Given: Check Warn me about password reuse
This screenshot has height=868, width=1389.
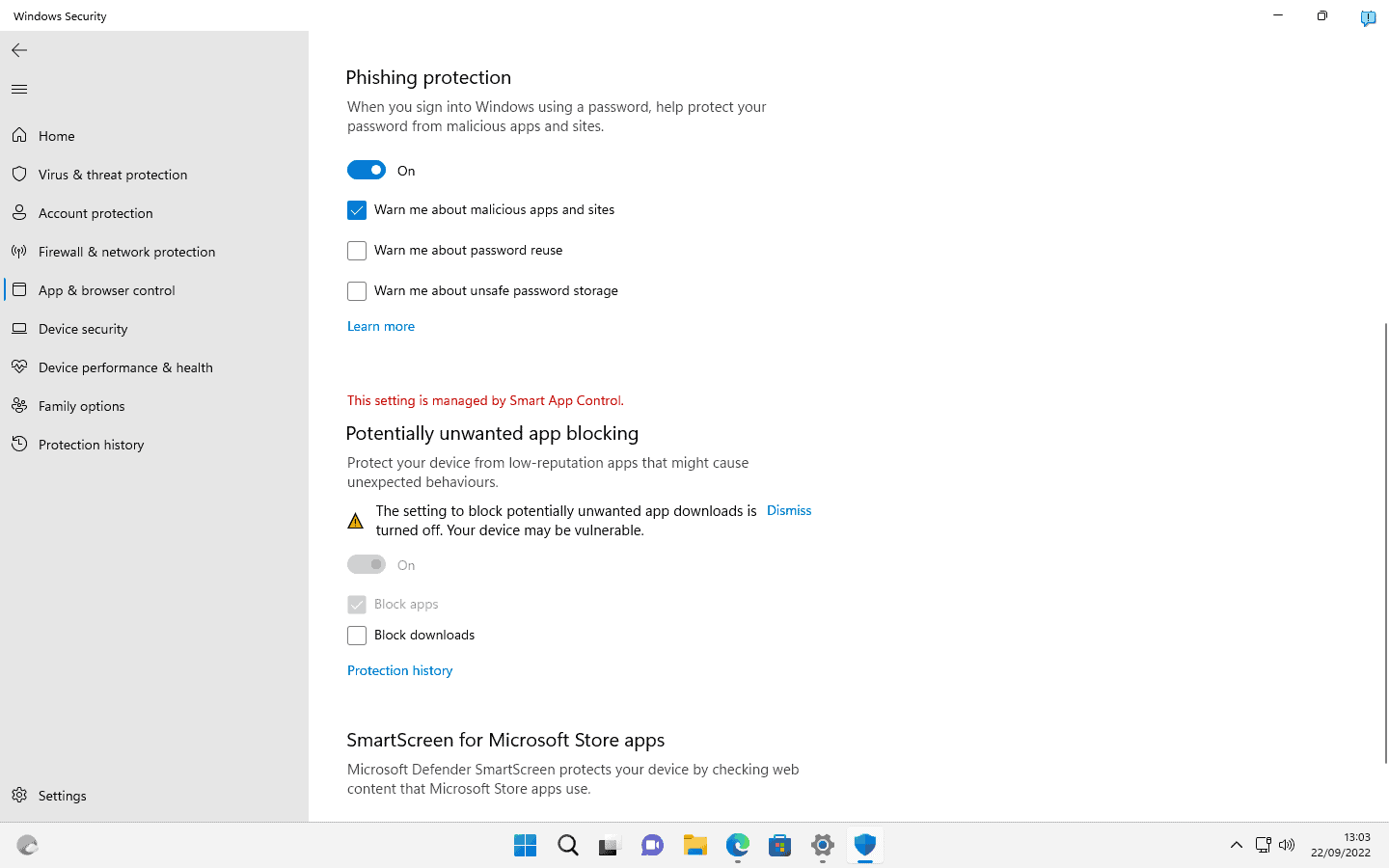Looking at the screenshot, I should [357, 251].
